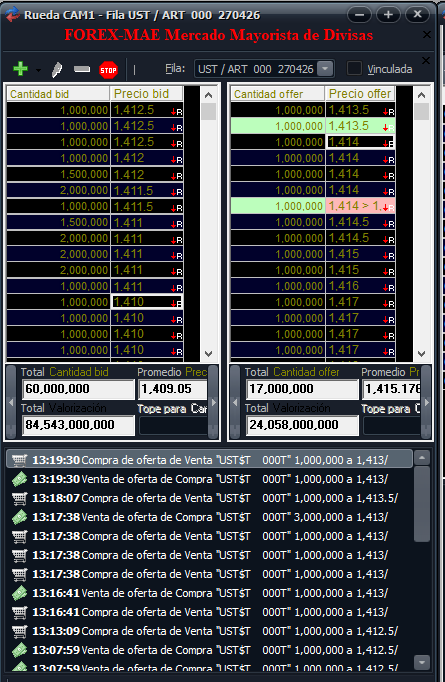This screenshot has width=445, height=682.
Task: Close the FOREX-MAE banner with its X
Action: [427, 35]
